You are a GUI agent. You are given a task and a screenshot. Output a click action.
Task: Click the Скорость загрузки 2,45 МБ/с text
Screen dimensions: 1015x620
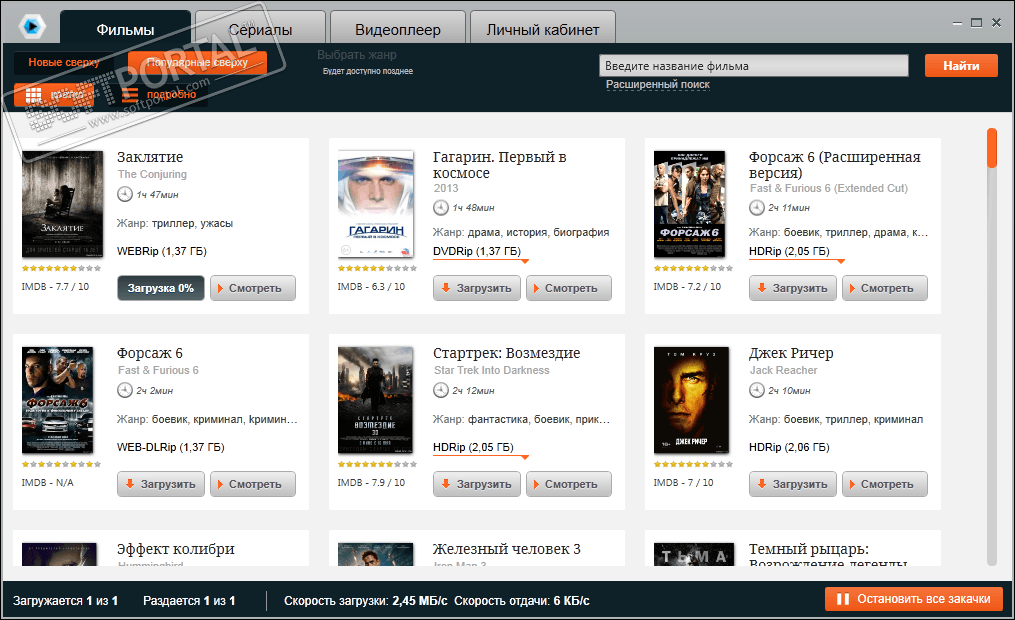366,601
